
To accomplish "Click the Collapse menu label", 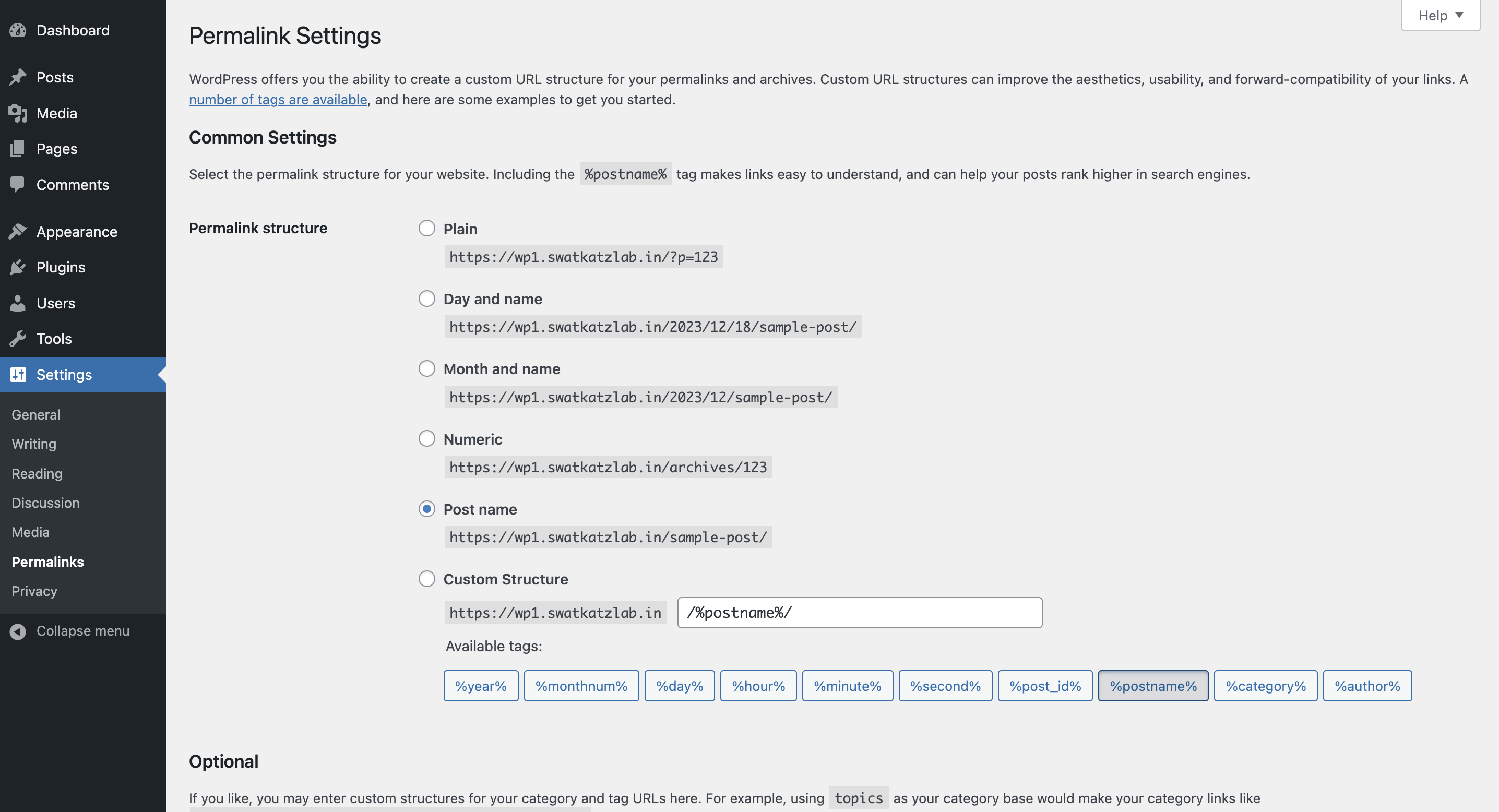I will (82, 631).
